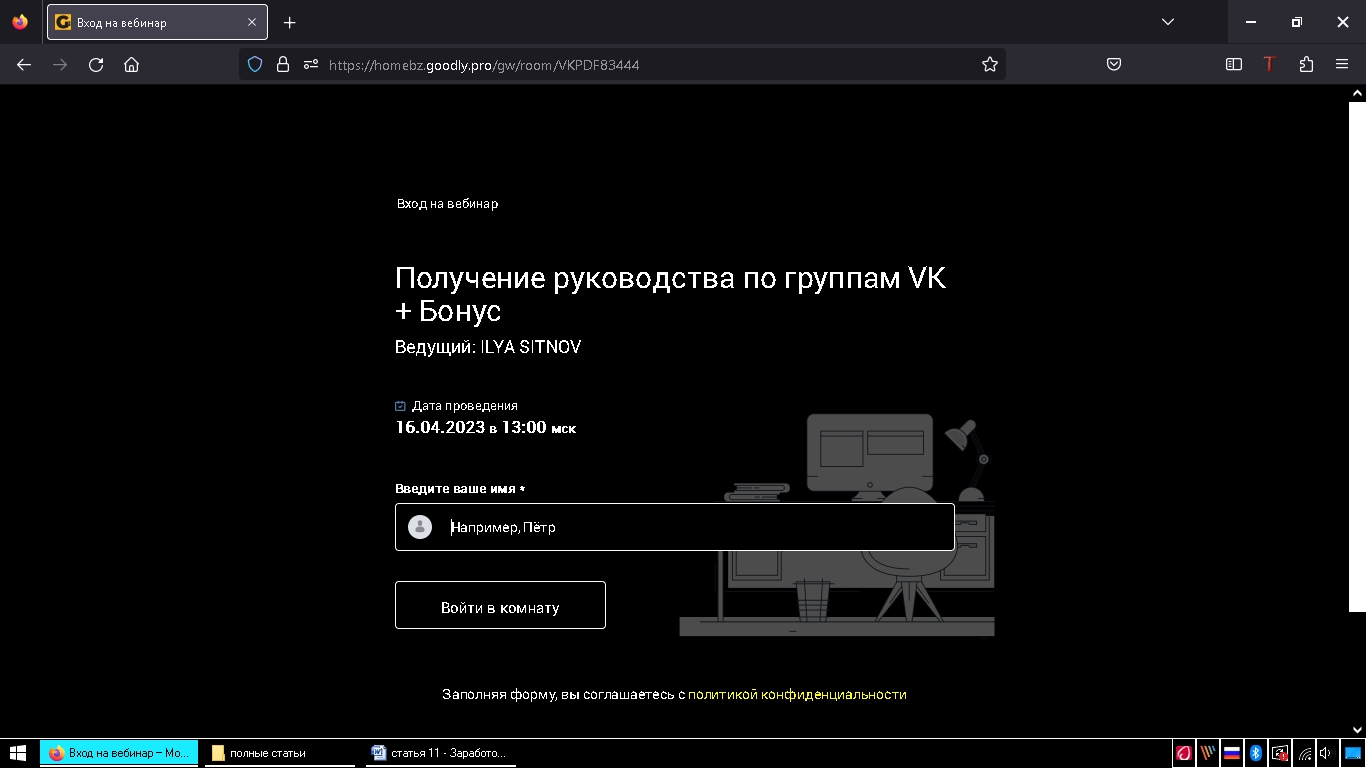Open the browser home page icon
This screenshot has height=768, width=1366.
[131, 65]
